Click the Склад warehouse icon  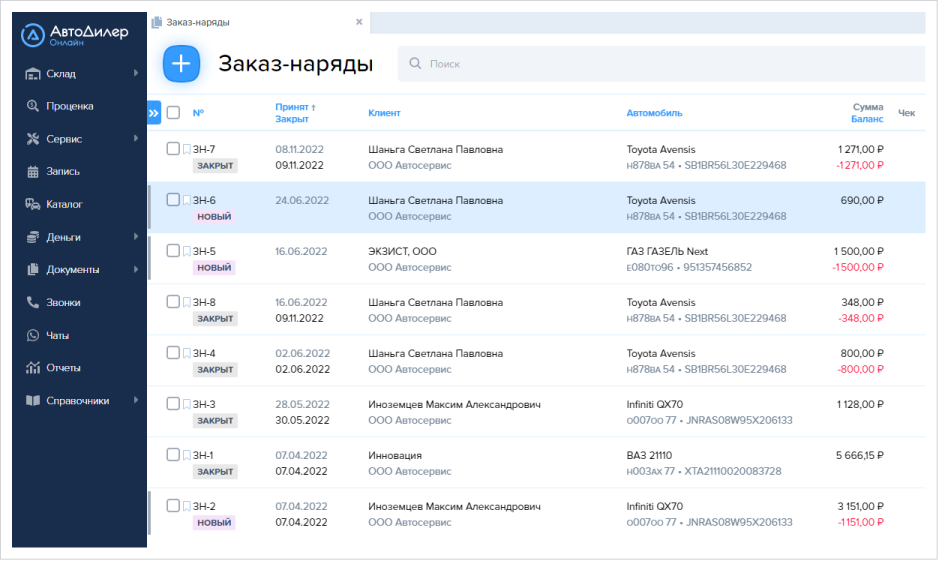pos(33,74)
